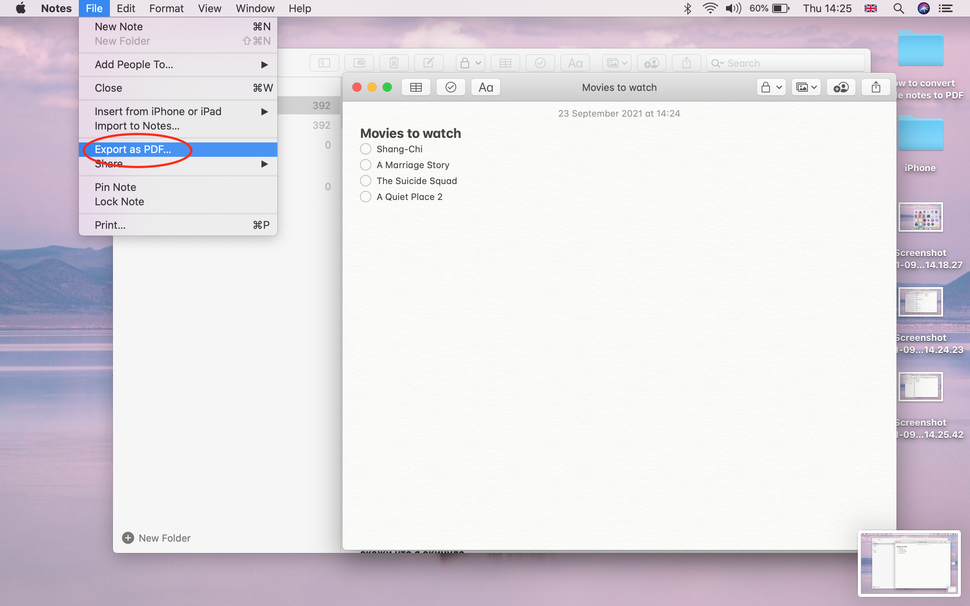Click the collaboration icon in the note toolbar
Image resolution: width=970 pixels, height=606 pixels.
841,87
